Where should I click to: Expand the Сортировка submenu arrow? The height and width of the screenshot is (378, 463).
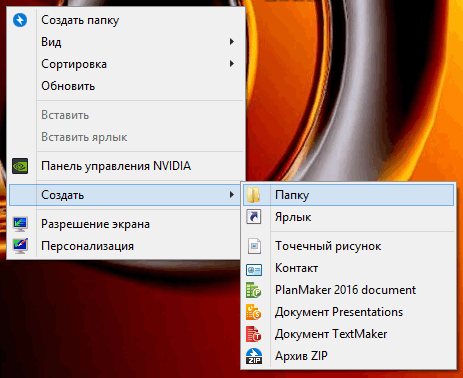(232, 64)
